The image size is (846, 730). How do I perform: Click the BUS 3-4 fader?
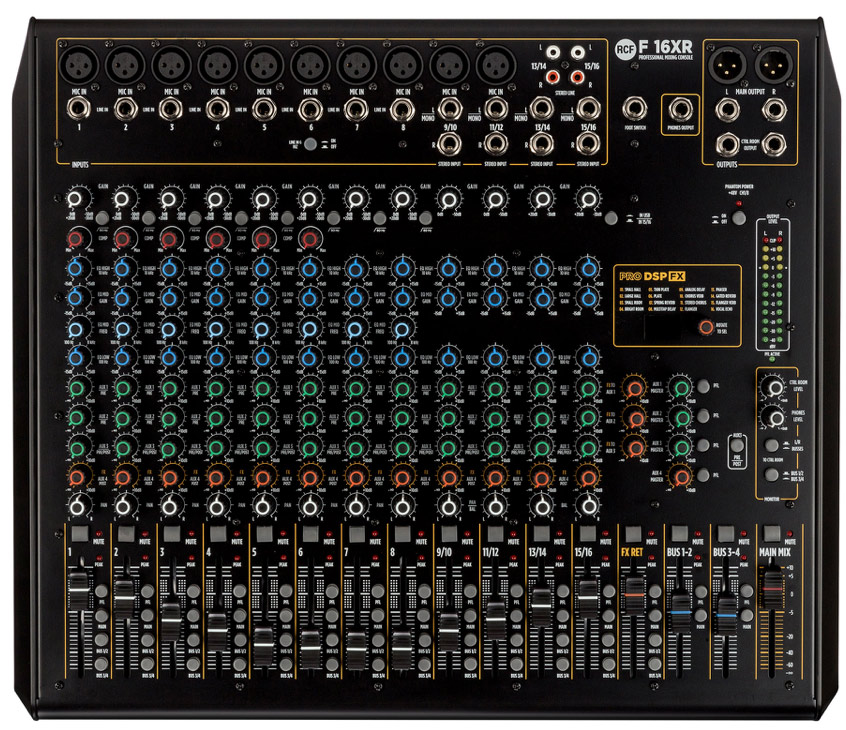pos(726,616)
